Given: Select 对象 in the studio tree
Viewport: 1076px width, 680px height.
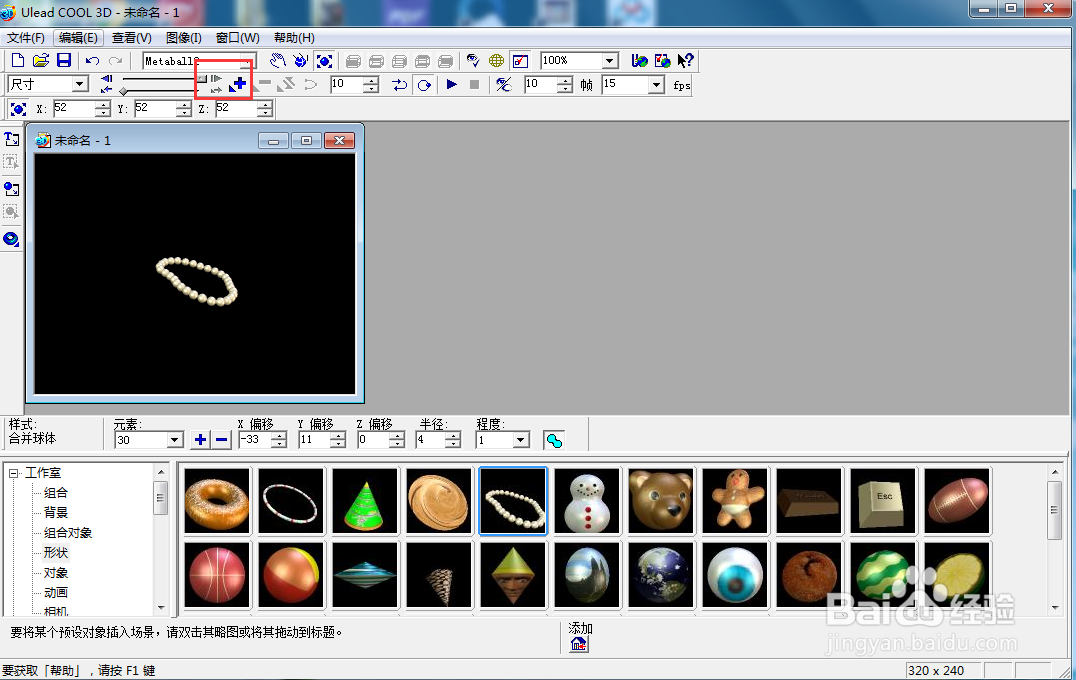Looking at the screenshot, I should pos(56,572).
